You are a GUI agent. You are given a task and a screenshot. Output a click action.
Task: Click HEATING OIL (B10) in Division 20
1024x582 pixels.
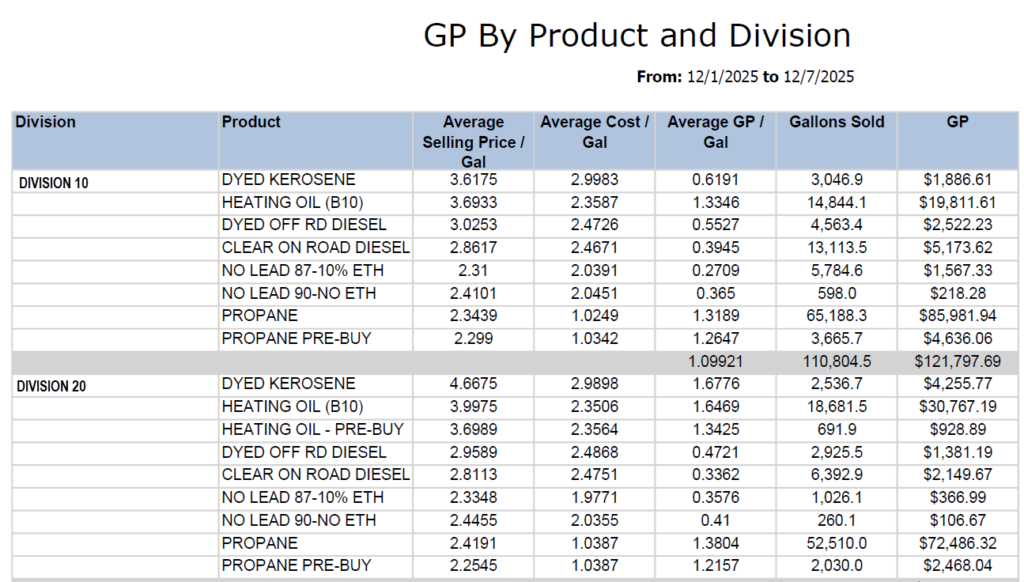[293, 406]
